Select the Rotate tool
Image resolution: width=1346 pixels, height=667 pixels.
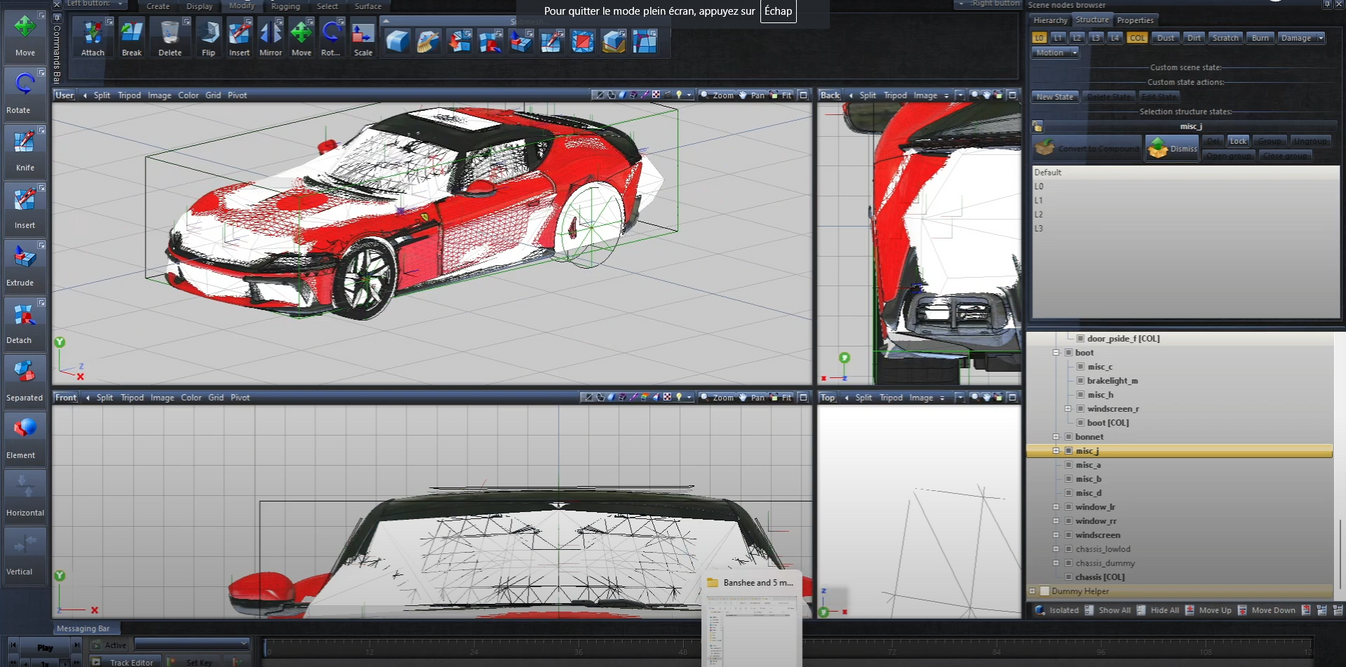(22, 90)
